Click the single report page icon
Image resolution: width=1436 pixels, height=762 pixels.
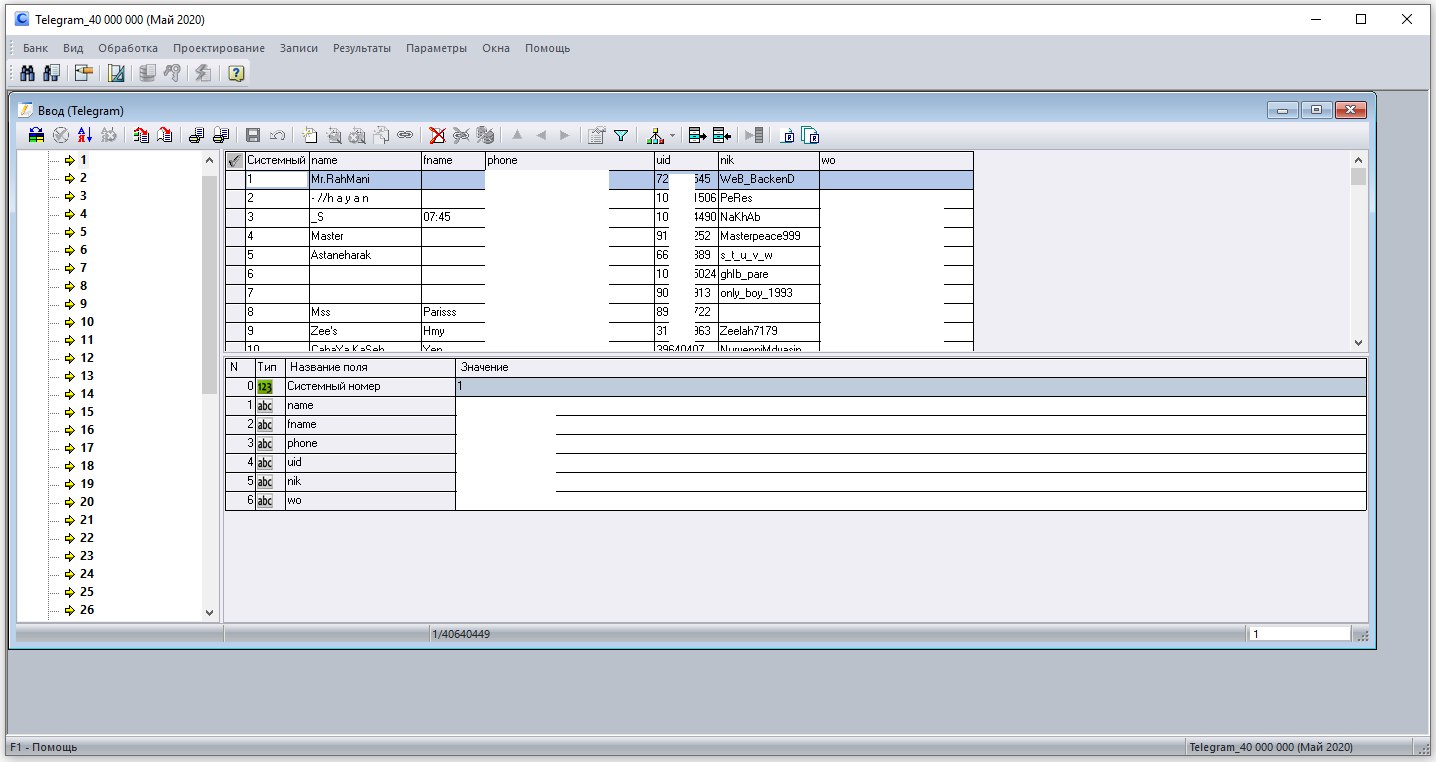(788, 135)
